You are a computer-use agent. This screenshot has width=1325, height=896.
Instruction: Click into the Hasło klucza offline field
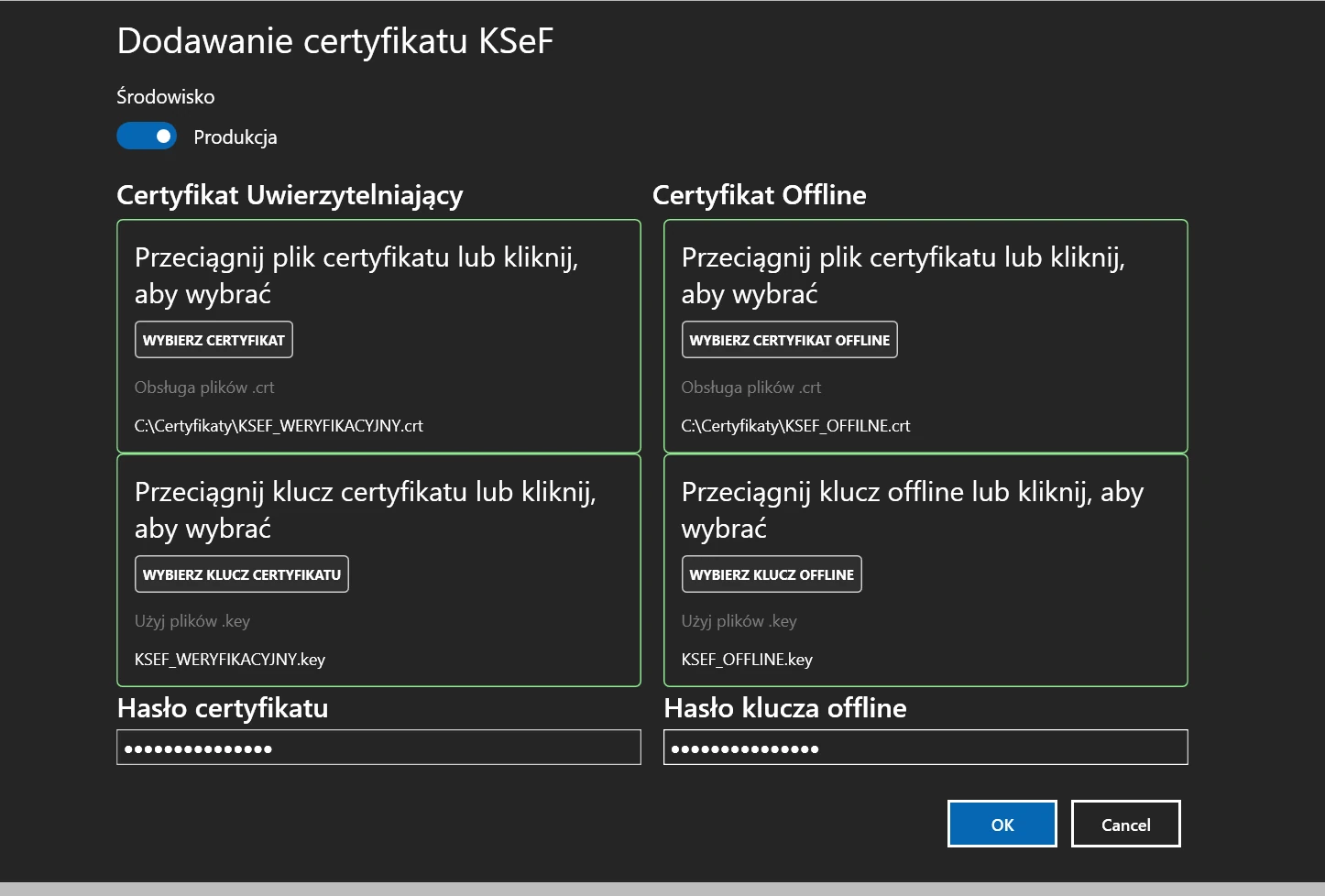925,748
